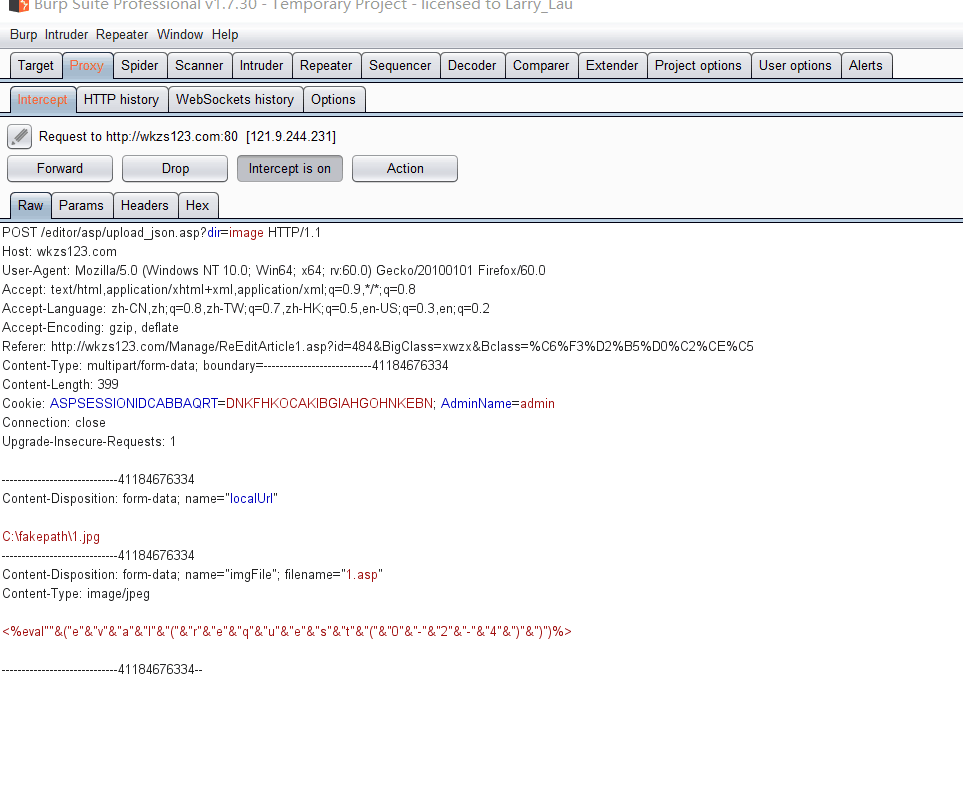Click the Content-Type: multipart/form-data line
The width and height of the screenshot is (963, 802).
coord(225,366)
